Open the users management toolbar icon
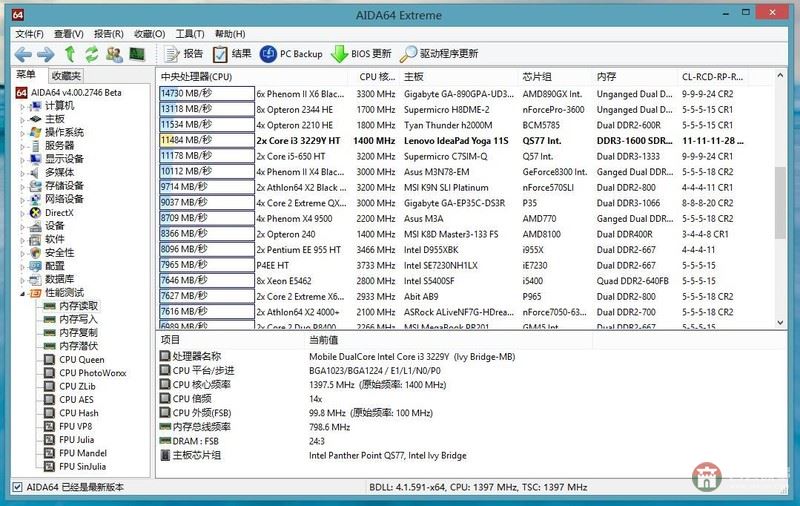This screenshot has width=800, height=506. pos(114,54)
